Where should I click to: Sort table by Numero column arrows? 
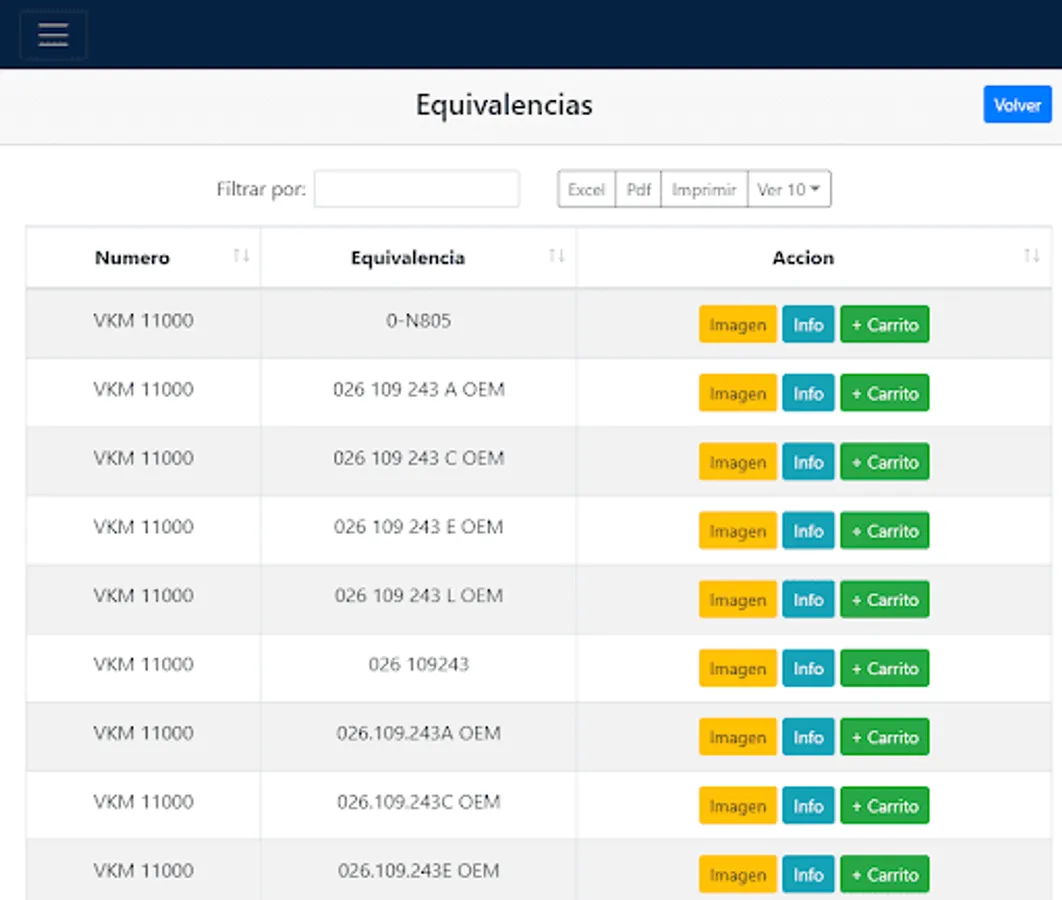(x=241, y=256)
